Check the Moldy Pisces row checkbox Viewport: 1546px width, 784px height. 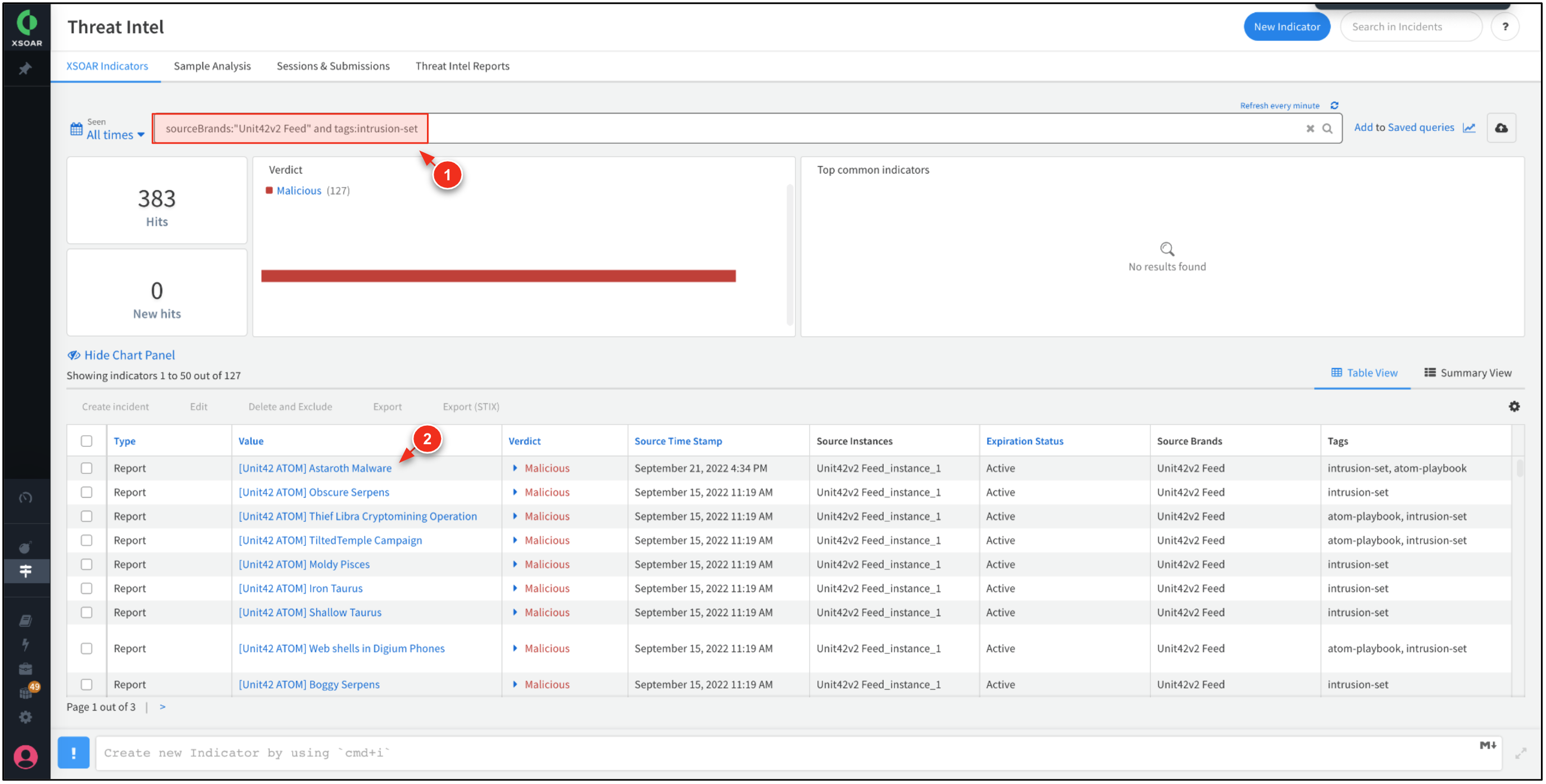87,564
